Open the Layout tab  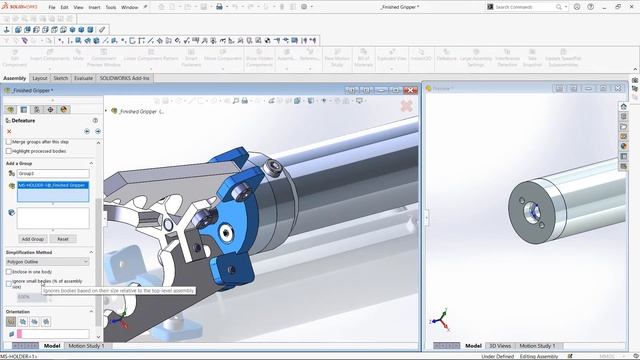pos(40,78)
